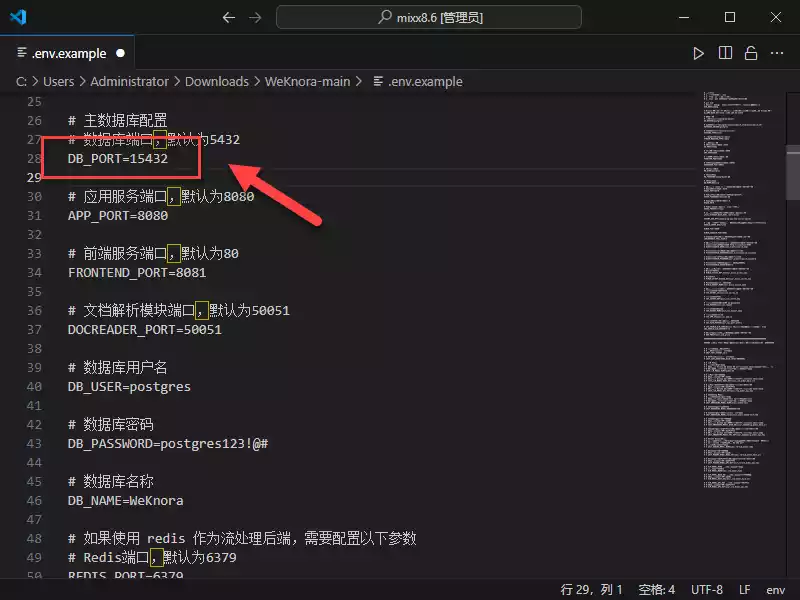Run the .env.example file
The image size is (800, 600).
pos(698,53)
